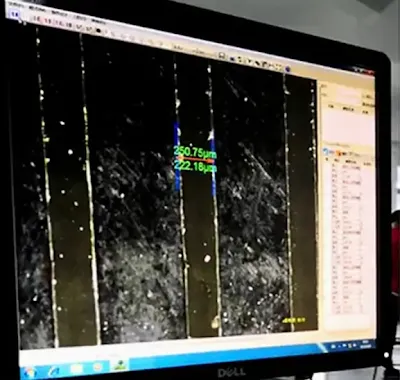This screenshot has height=380, width=400.
Task: Click the orange icon atop results list
Action: [338, 153]
